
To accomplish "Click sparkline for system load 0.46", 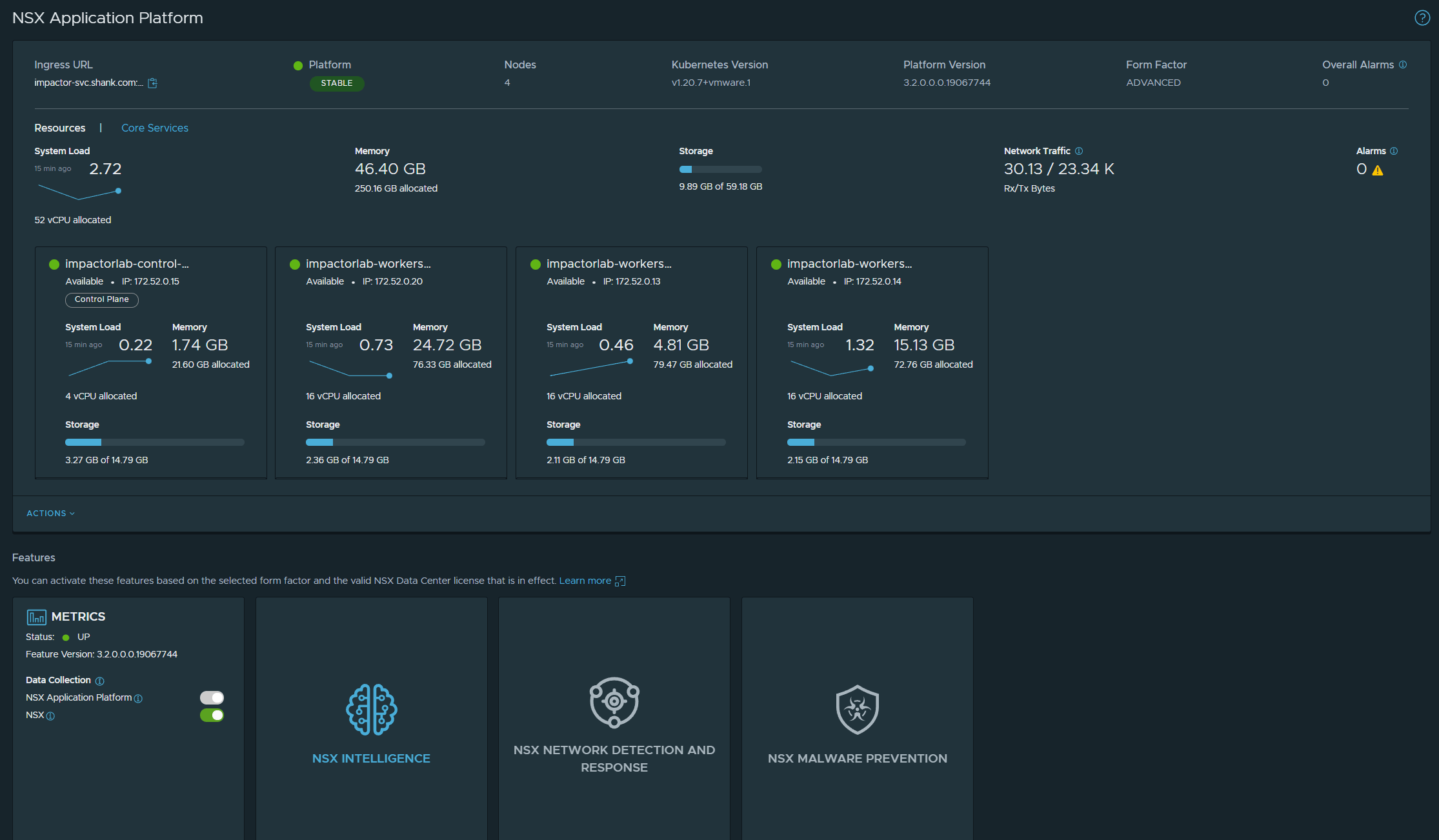I will (x=591, y=368).
